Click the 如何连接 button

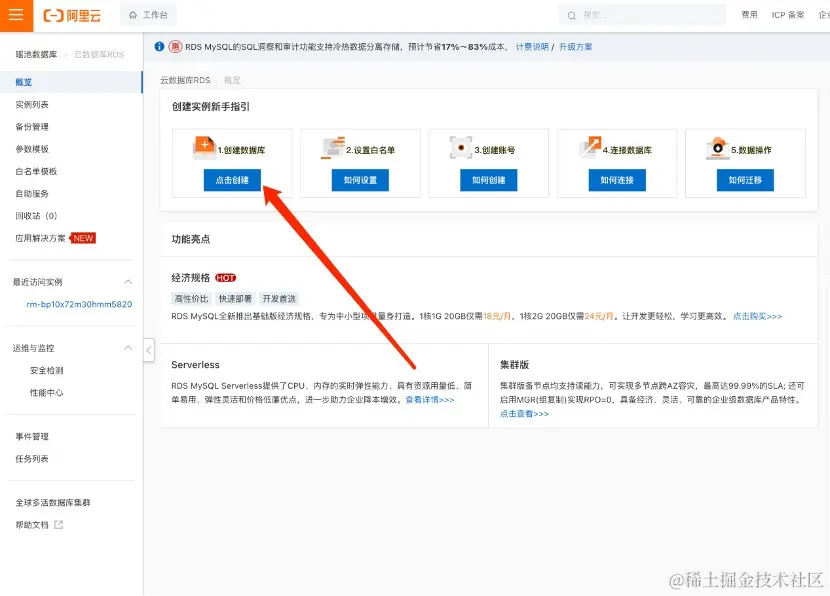tap(617, 180)
